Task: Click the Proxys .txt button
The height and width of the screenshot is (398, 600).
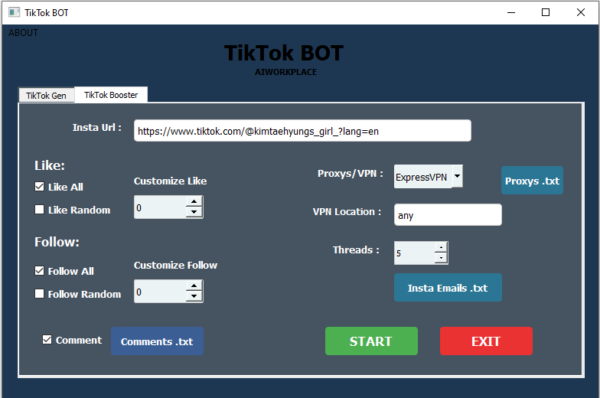Action: (532, 181)
